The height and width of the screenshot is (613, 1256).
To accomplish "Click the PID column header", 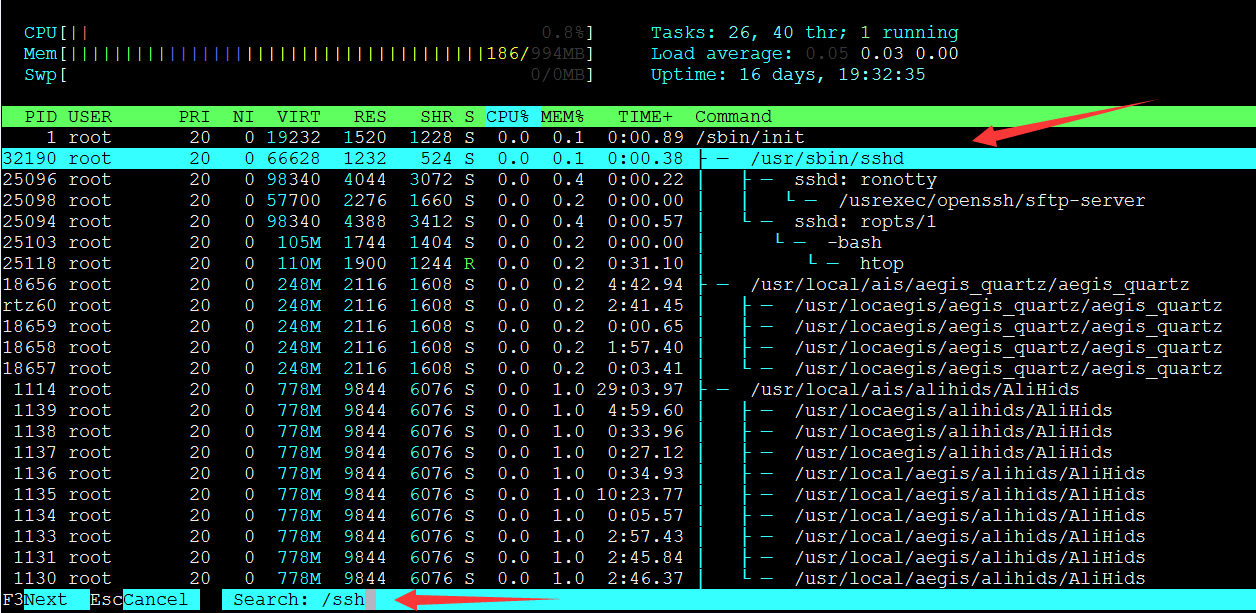I will coord(41,117).
